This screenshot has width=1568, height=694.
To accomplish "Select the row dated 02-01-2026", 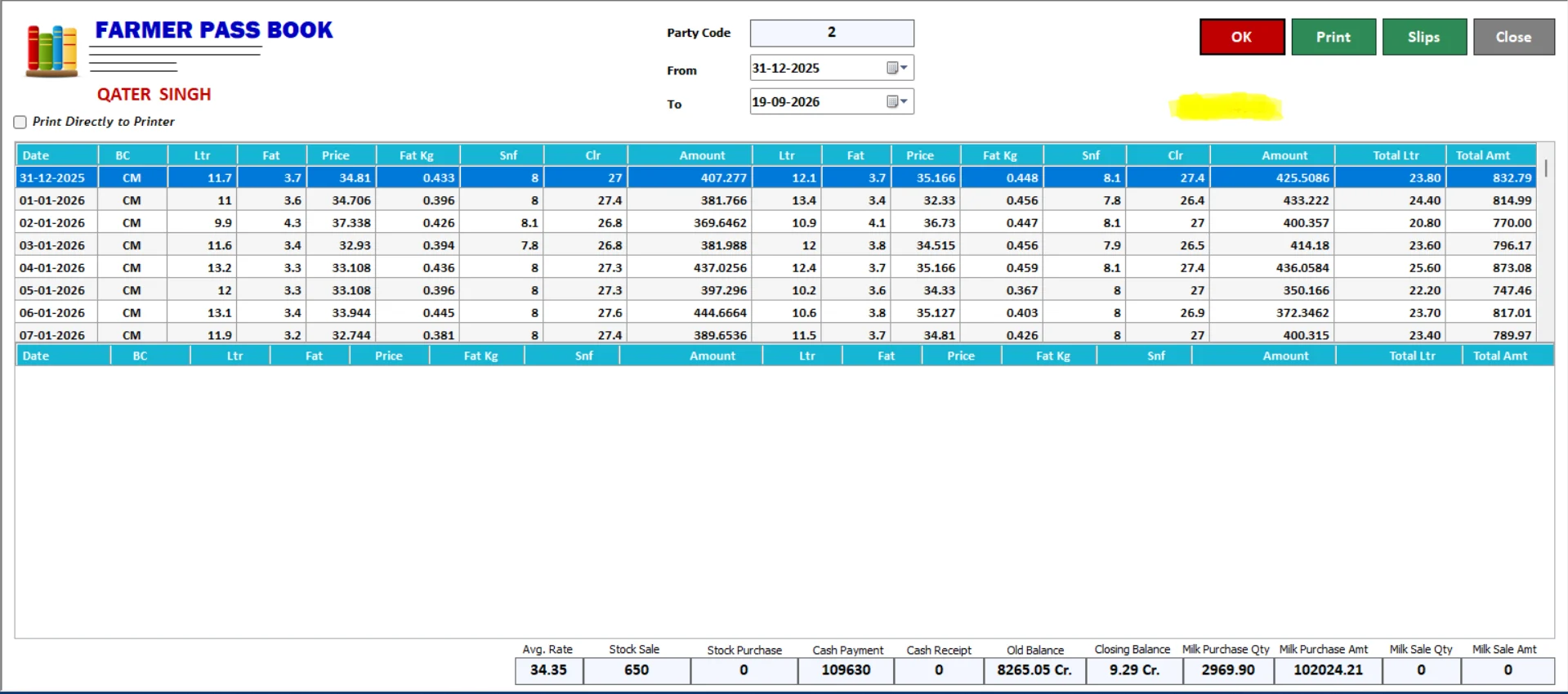I will [776, 222].
